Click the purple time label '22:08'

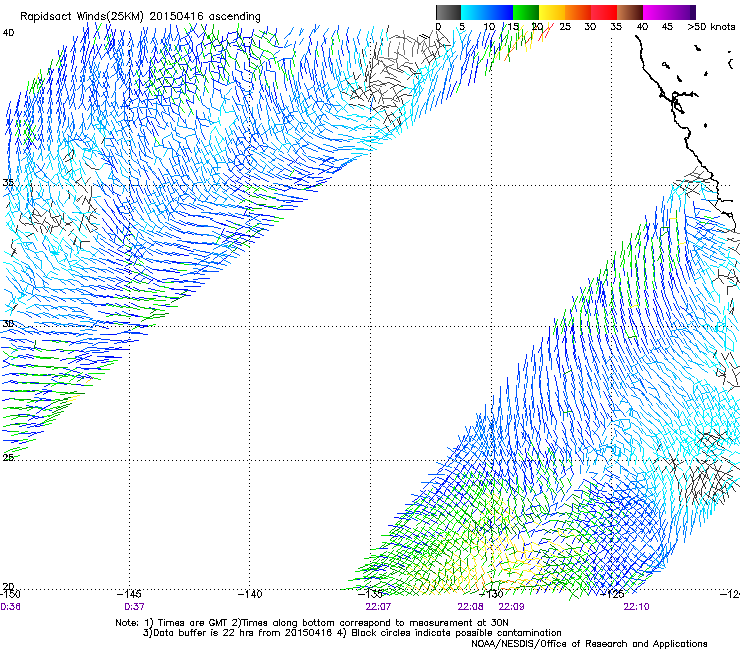click(x=470, y=607)
